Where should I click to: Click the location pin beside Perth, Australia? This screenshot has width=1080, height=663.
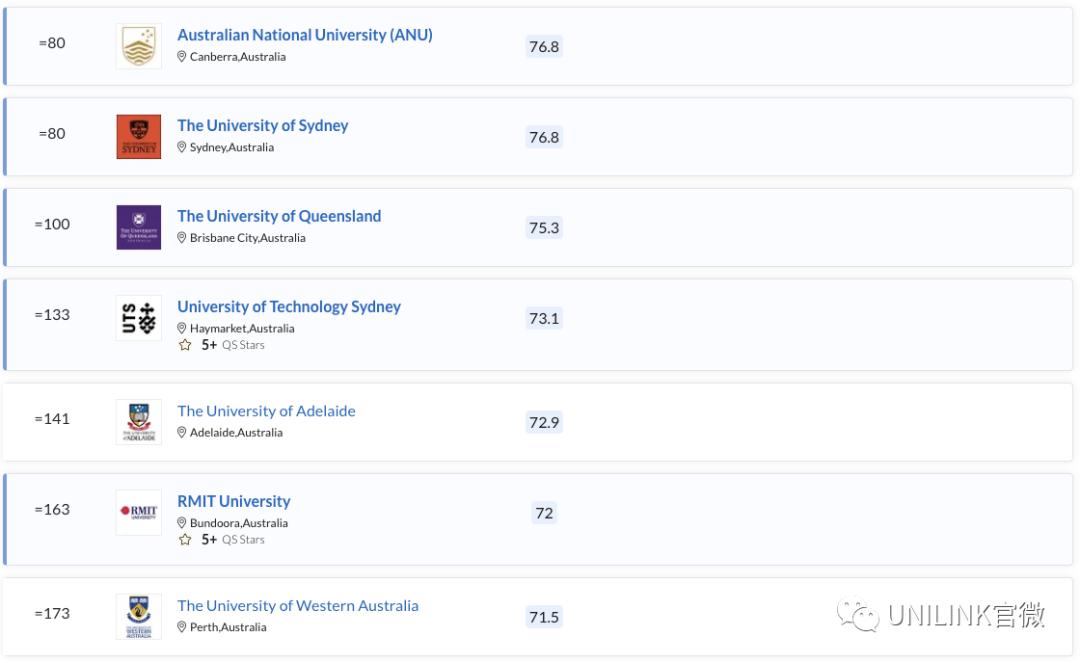point(182,627)
